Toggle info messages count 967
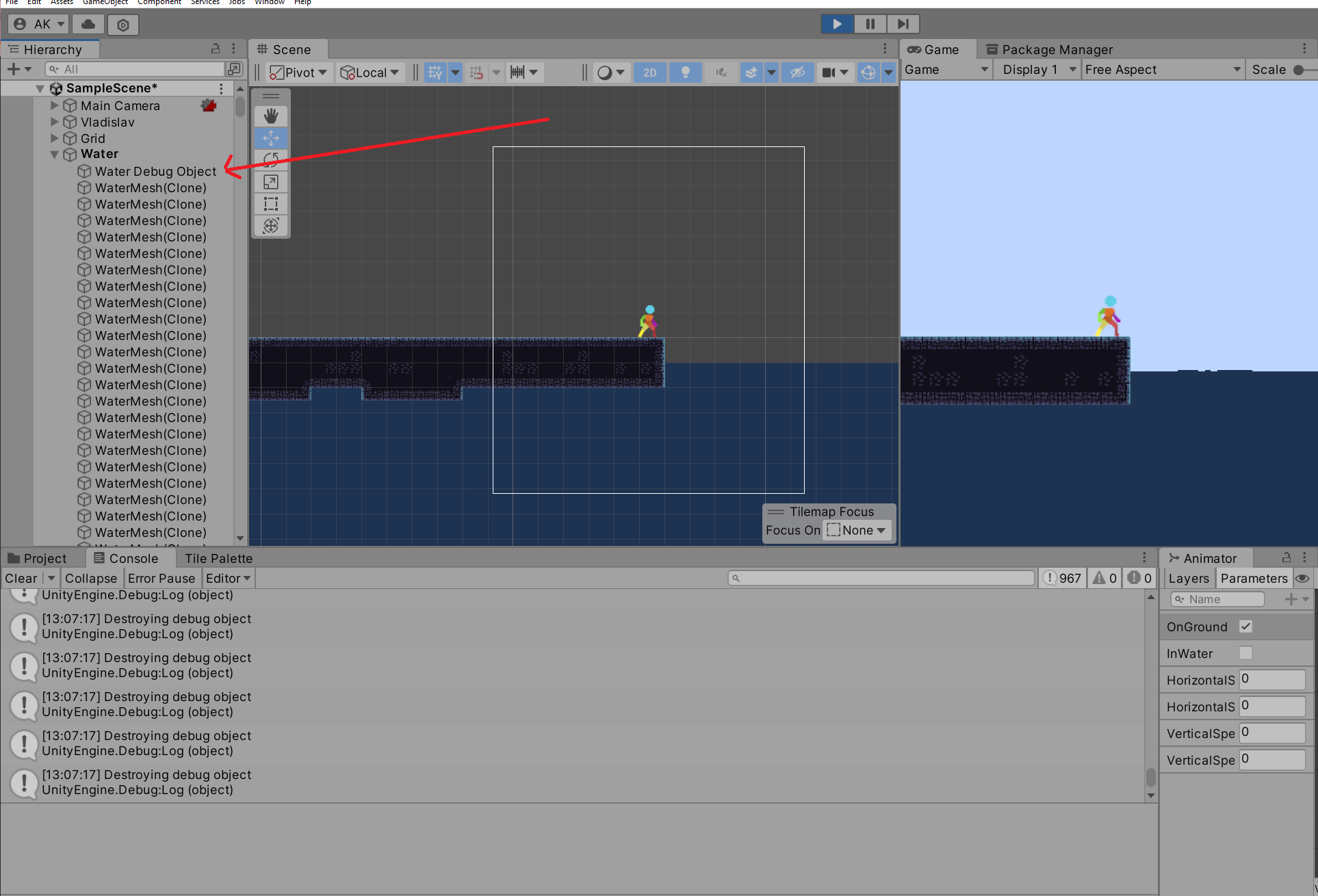The width and height of the screenshot is (1318, 896). click(1062, 578)
